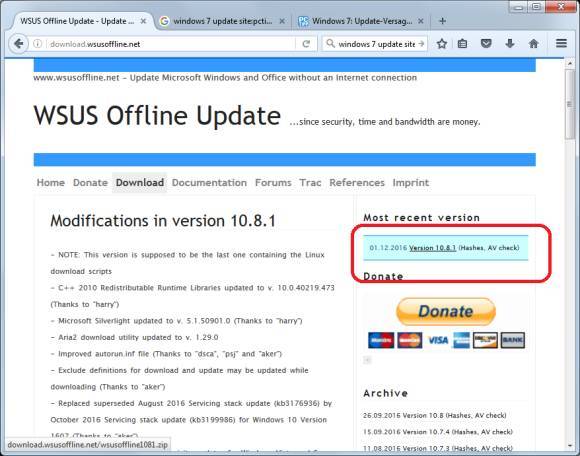580x456 pixels.
Task: Click the Version 10.8.1 download link
Action: point(432,248)
